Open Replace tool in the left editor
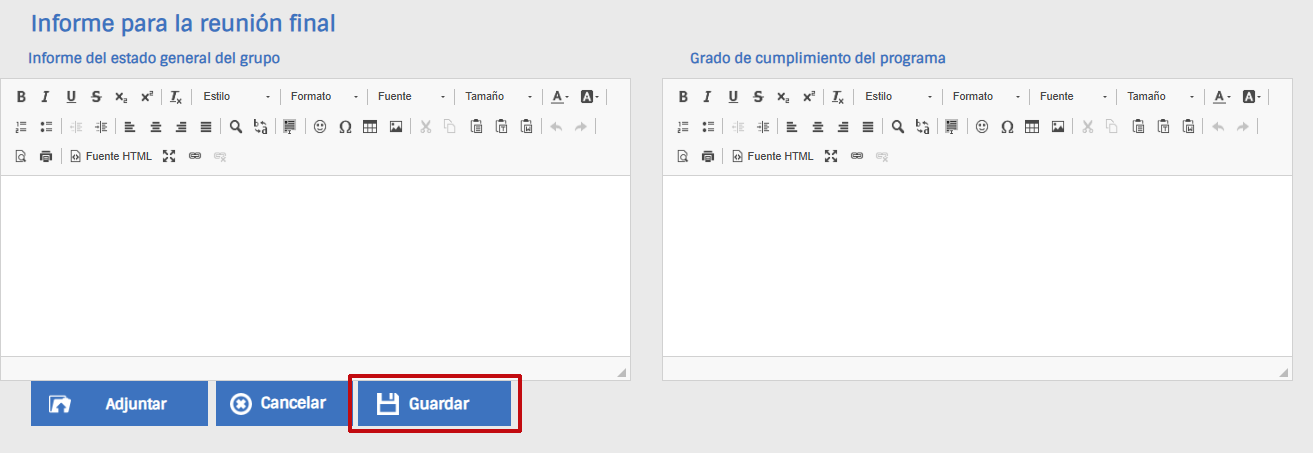 point(260,127)
